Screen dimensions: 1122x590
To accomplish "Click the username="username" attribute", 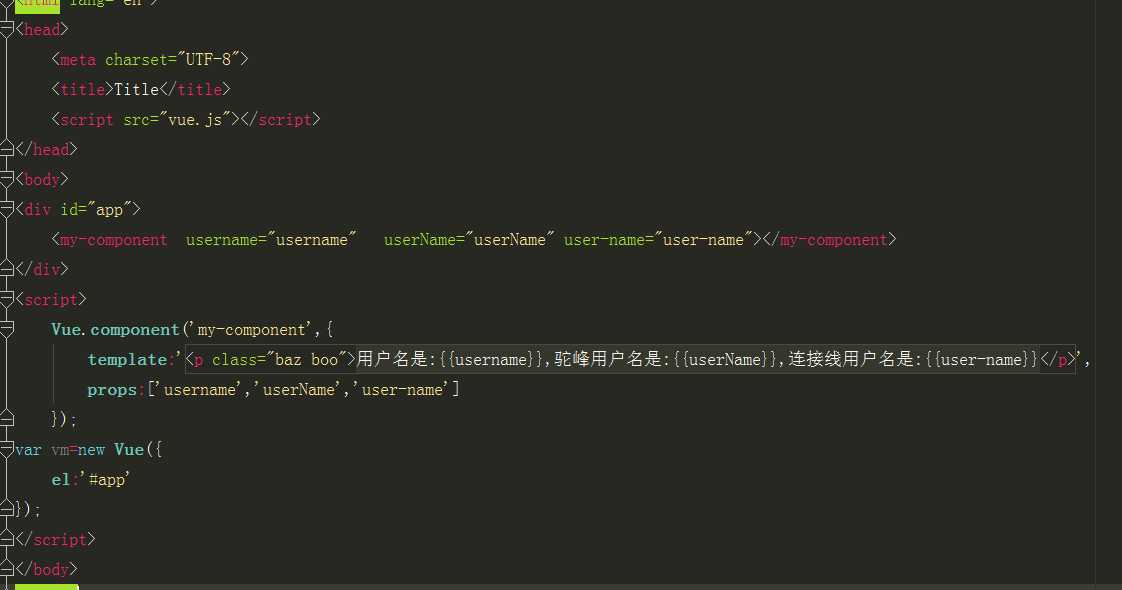I will pyautogui.click(x=271, y=240).
